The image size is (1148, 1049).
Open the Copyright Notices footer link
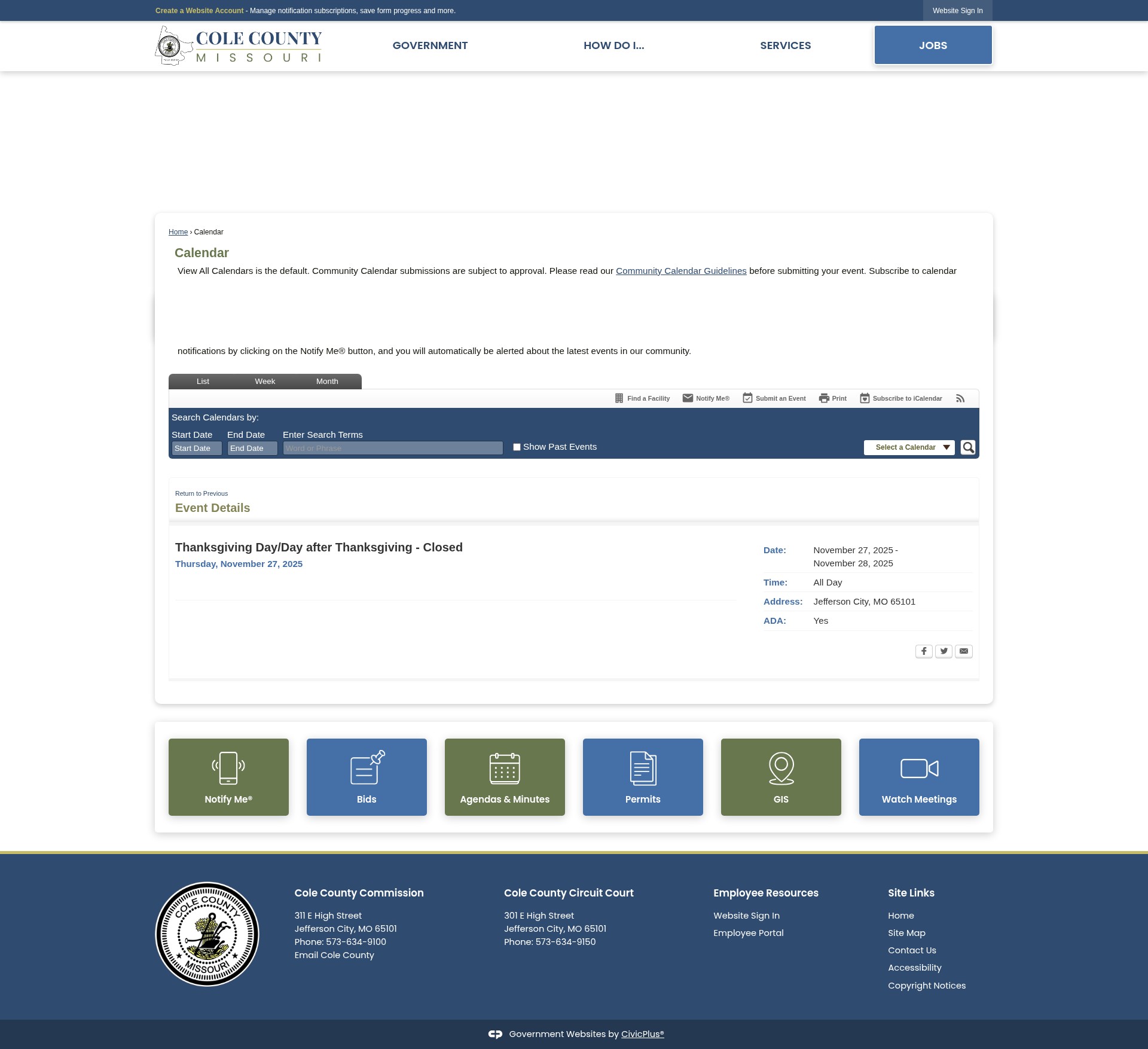[x=927, y=986]
